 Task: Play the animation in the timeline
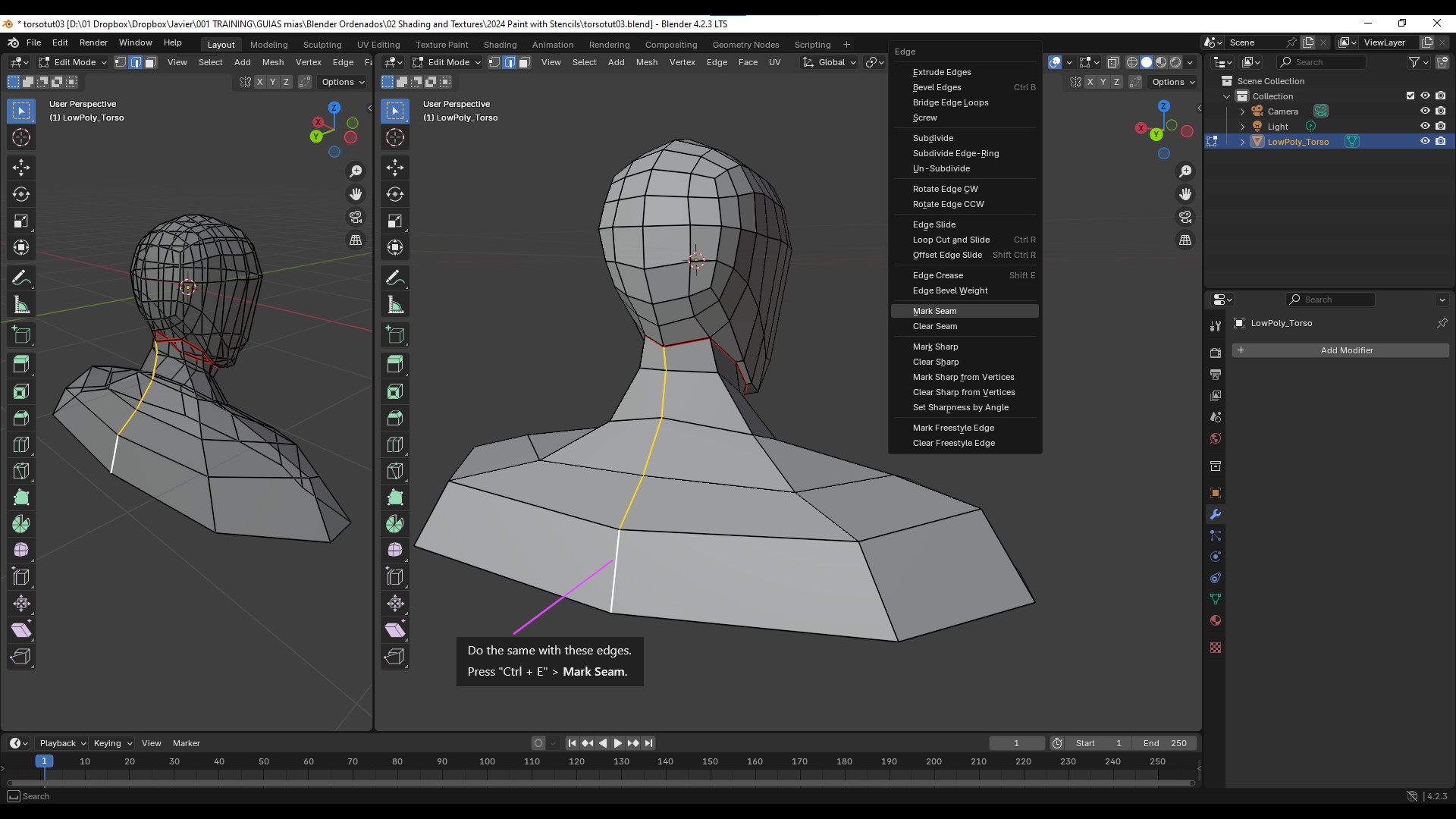click(x=617, y=743)
